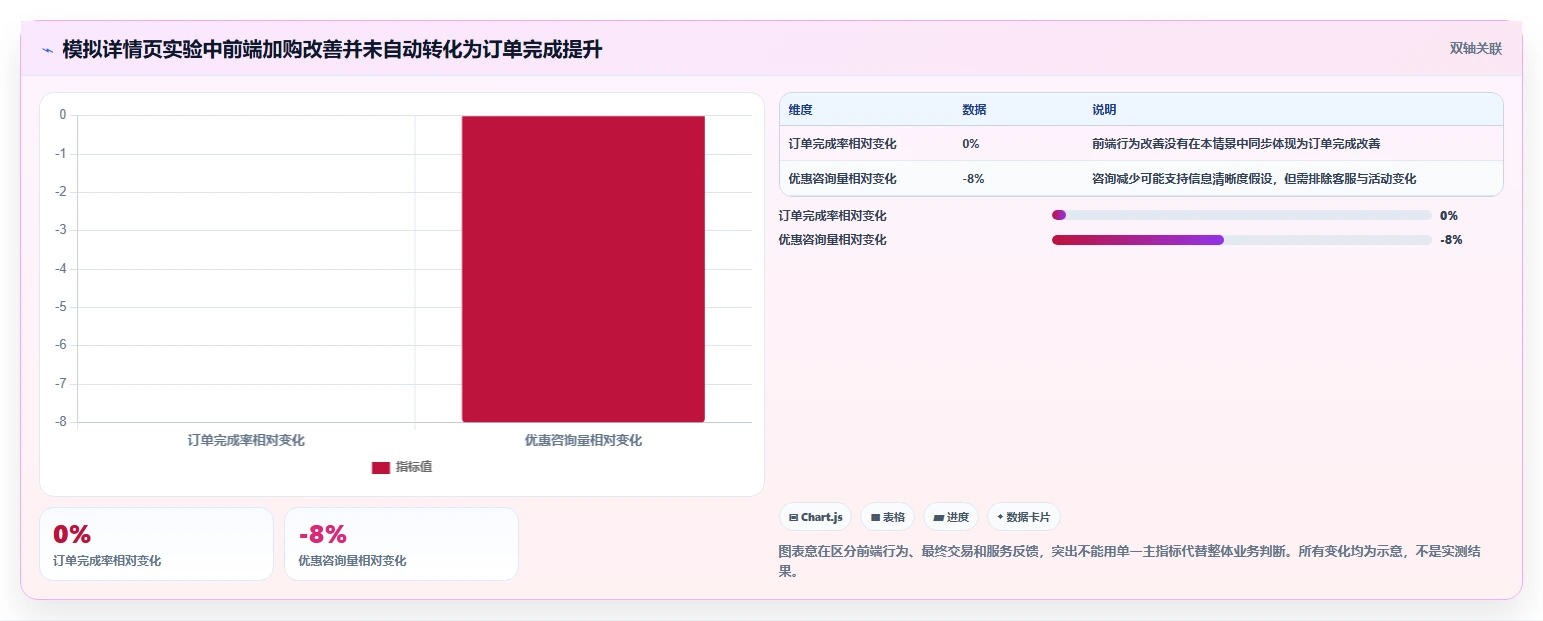Click the 0% data card
The width and height of the screenshot is (1543, 621).
(x=156, y=544)
